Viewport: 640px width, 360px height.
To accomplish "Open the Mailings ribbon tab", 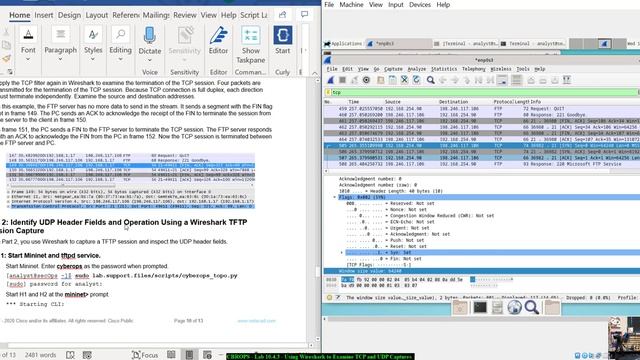I will click(156, 15).
